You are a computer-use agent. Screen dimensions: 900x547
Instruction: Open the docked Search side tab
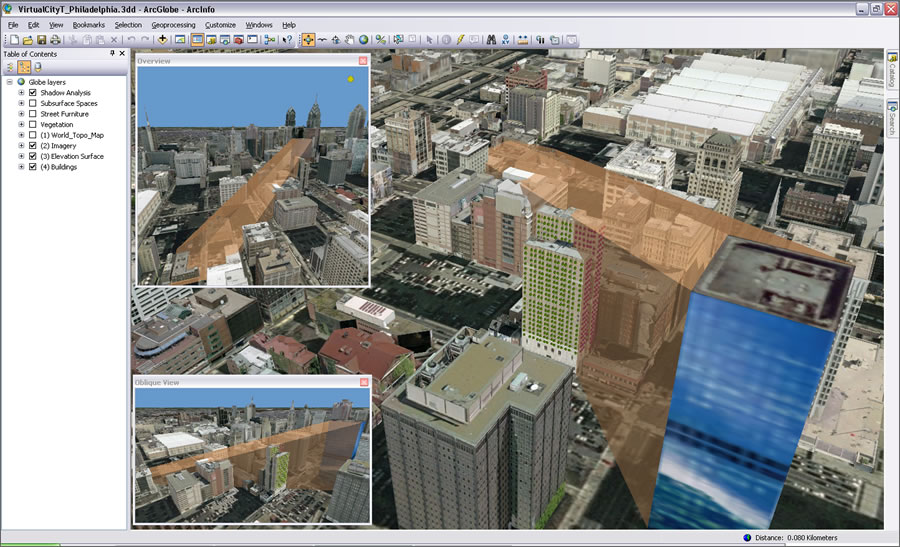click(x=893, y=119)
